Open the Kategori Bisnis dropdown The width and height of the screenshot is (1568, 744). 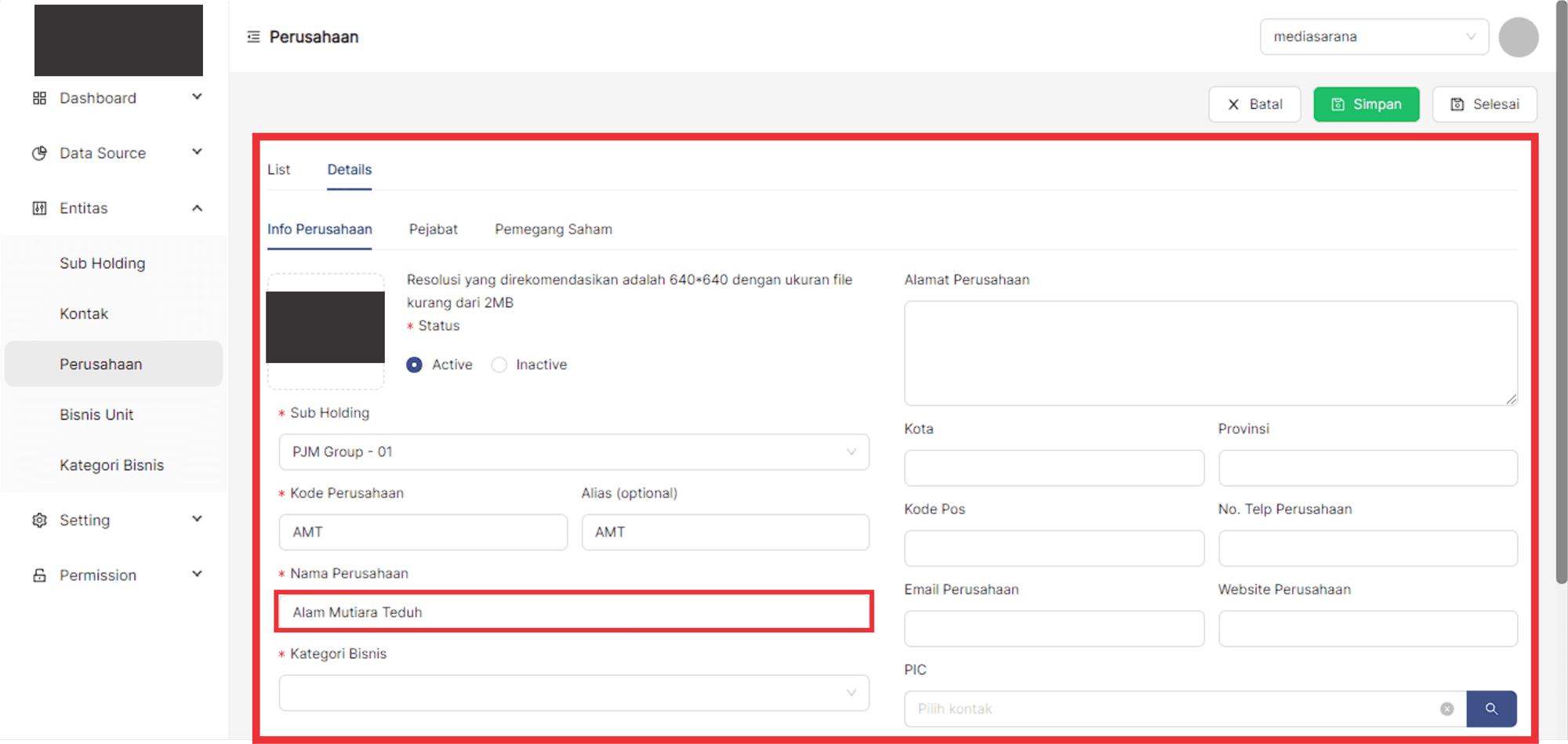[x=574, y=693]
